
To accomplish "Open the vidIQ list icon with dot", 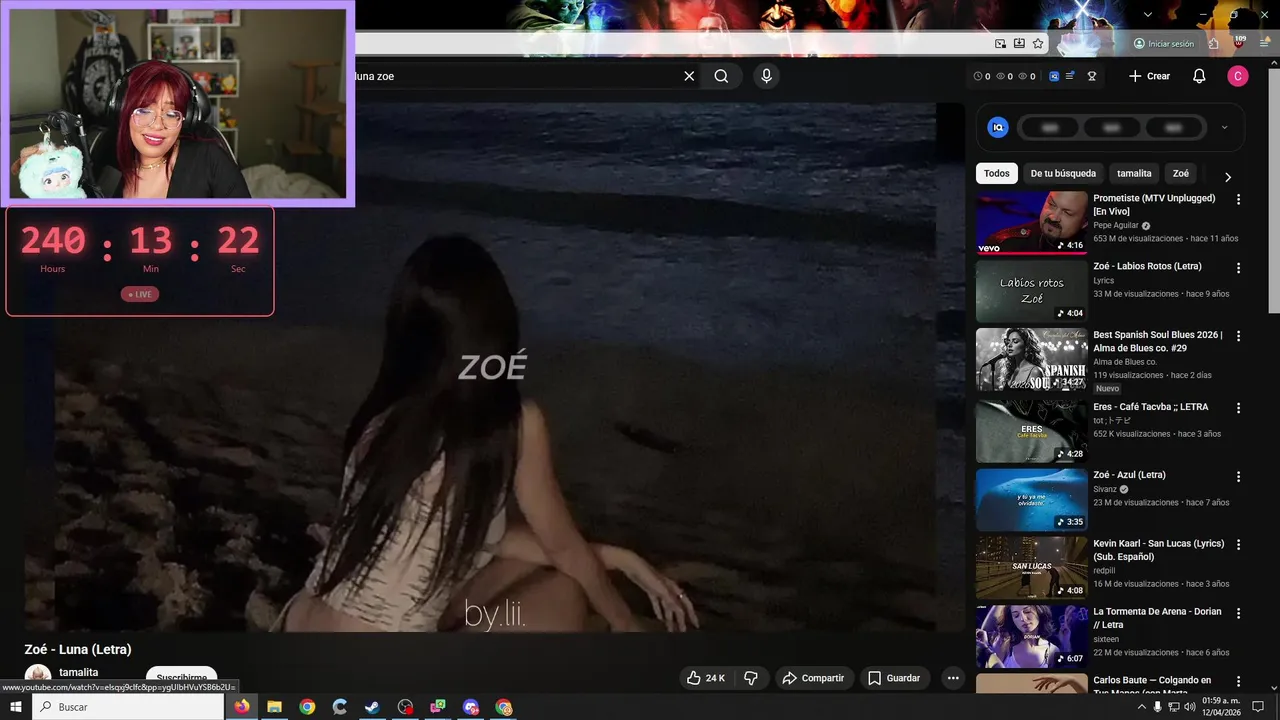I will coord(1070,76).
